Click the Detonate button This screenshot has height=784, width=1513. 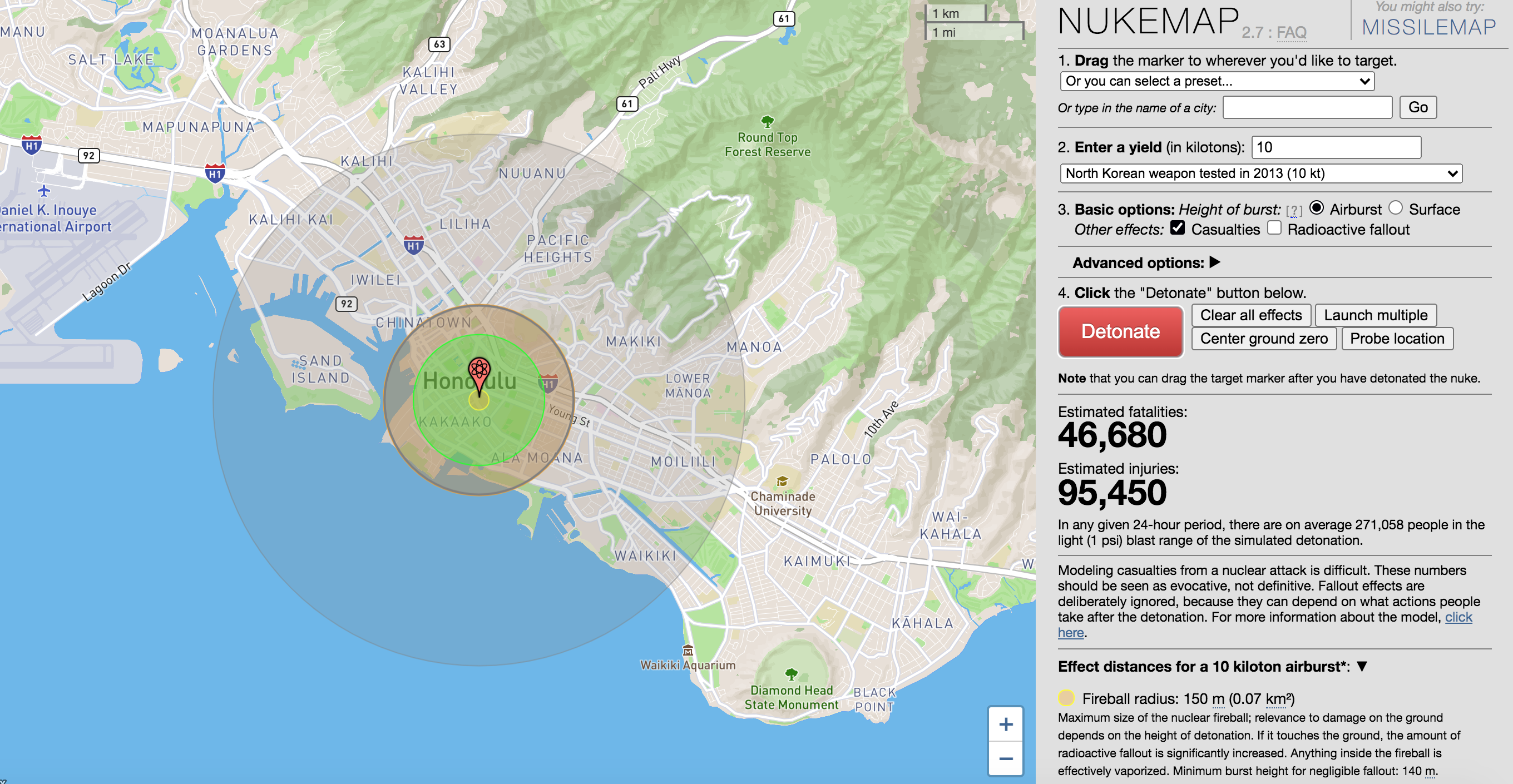(x=1120, y=331)
